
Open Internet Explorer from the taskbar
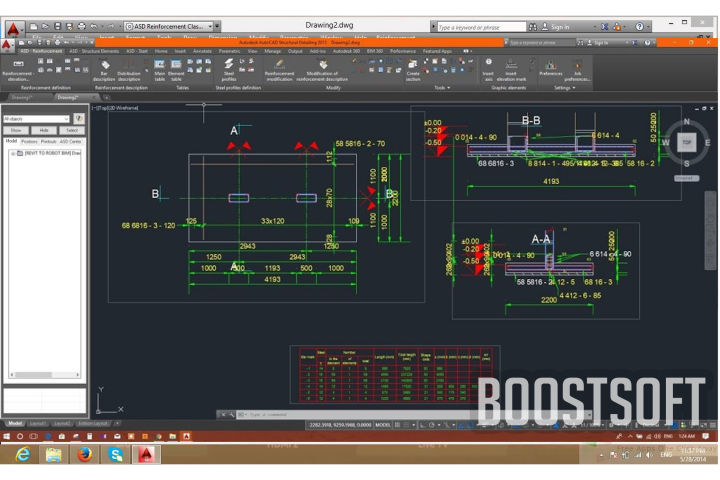[22, 455]
